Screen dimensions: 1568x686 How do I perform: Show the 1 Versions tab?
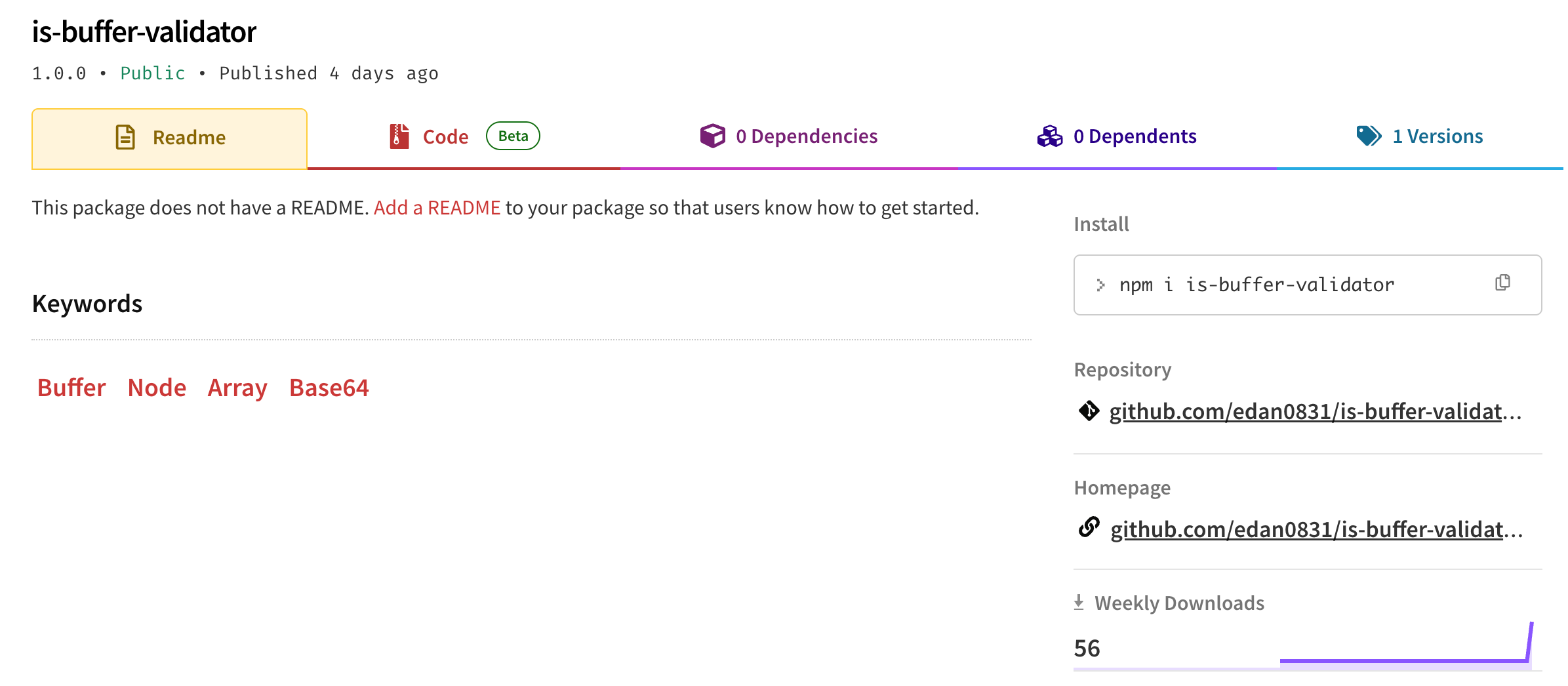[x=1437, y=136]
